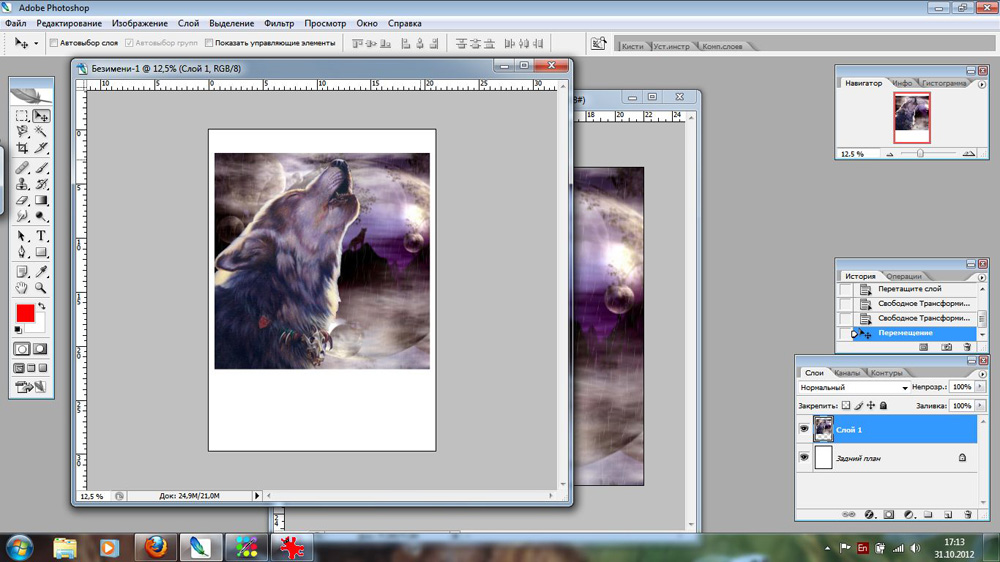Open the Изображение menu

140,23
